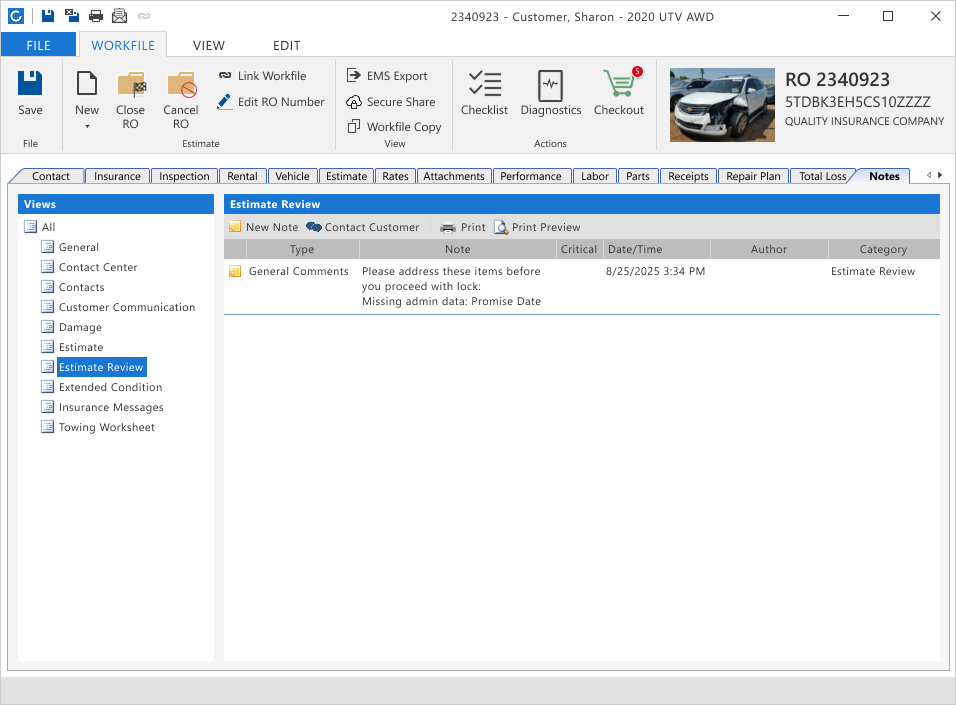The height and width of the screenshot is (705, 956).
Task: Switch to the Vehicle tab
Action: point(292,176)
